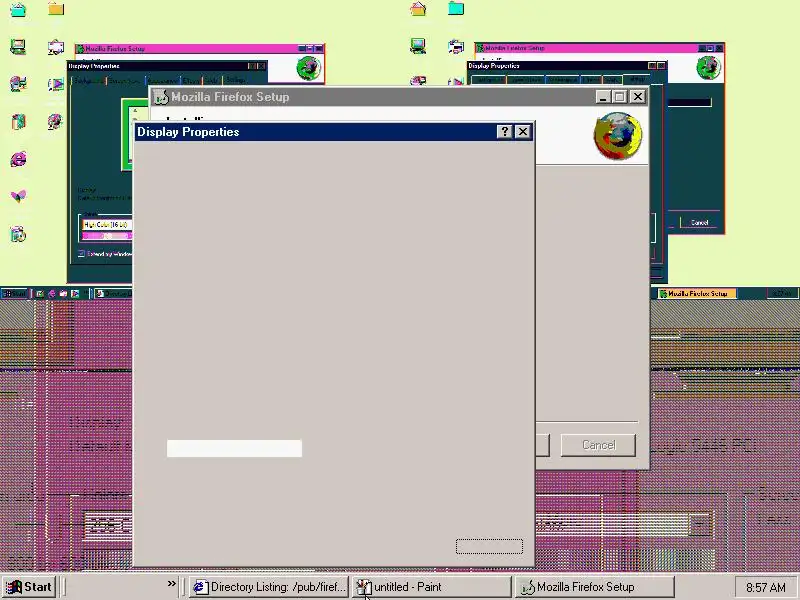Click Cancel in Mozilla Firefox Setup
The image size is (800, 600).
click(598, 445)
